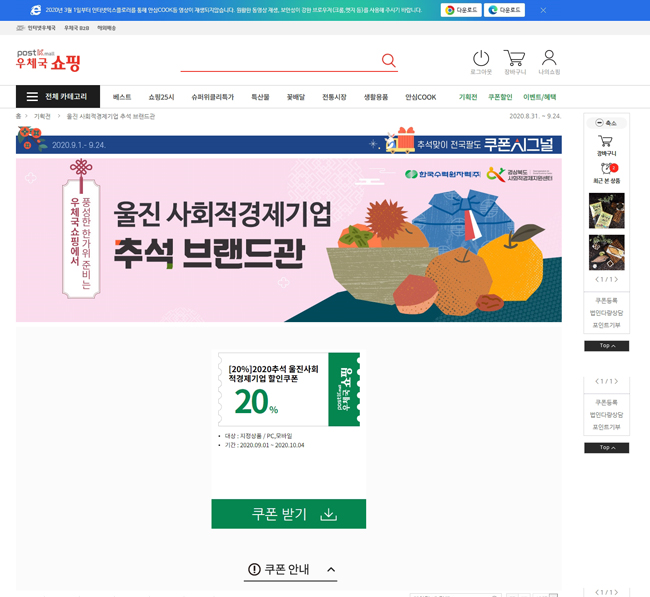Open the 쿠폰할인 menu link
The image size is (650, 597).
pos(500,97)
